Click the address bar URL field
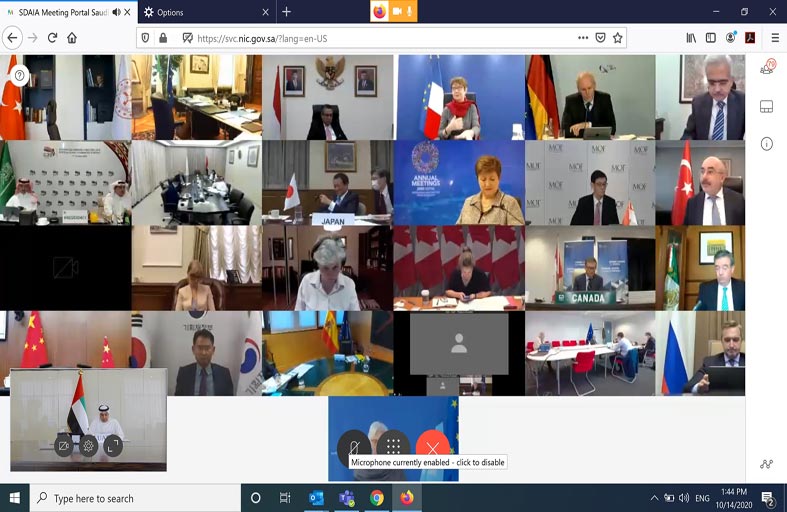 [380, 38]
